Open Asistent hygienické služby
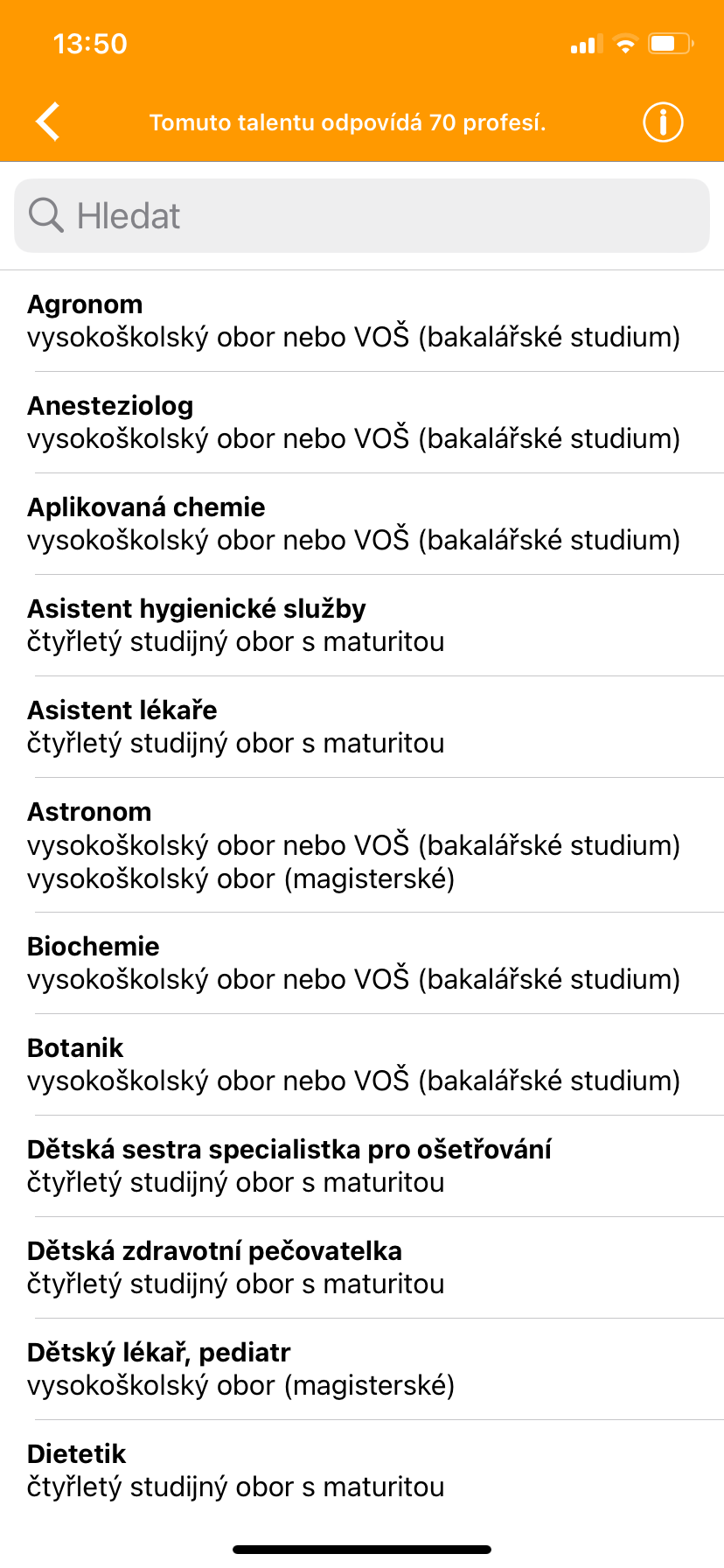724x1568 pixels. 362,626
